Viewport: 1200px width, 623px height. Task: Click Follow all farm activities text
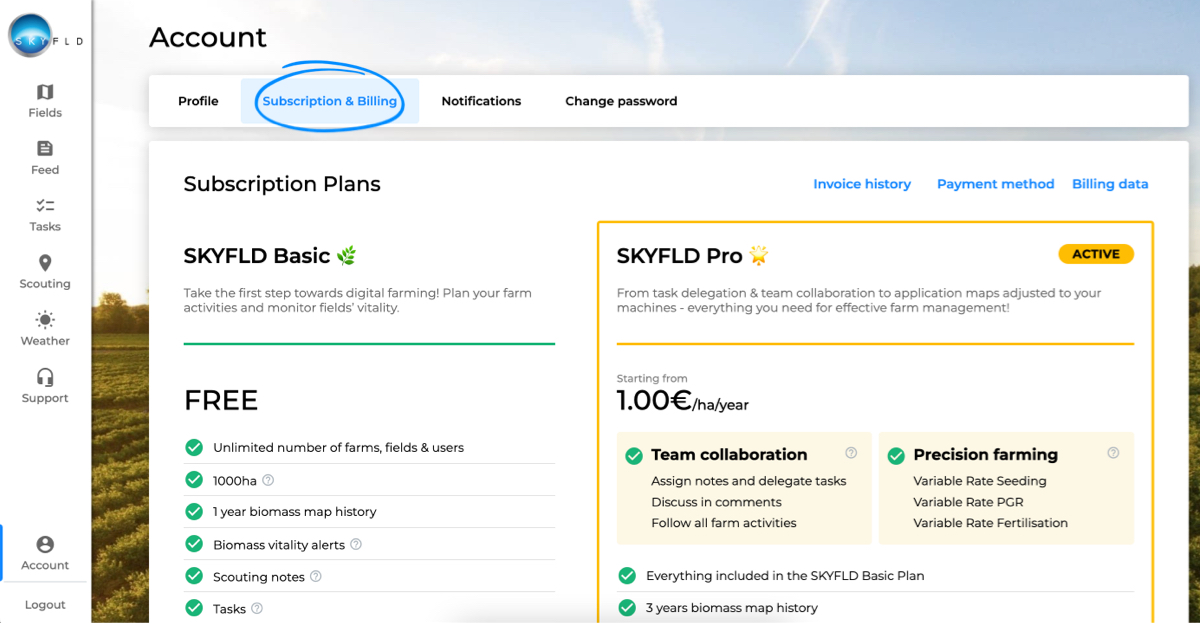(x=724, y=523)
